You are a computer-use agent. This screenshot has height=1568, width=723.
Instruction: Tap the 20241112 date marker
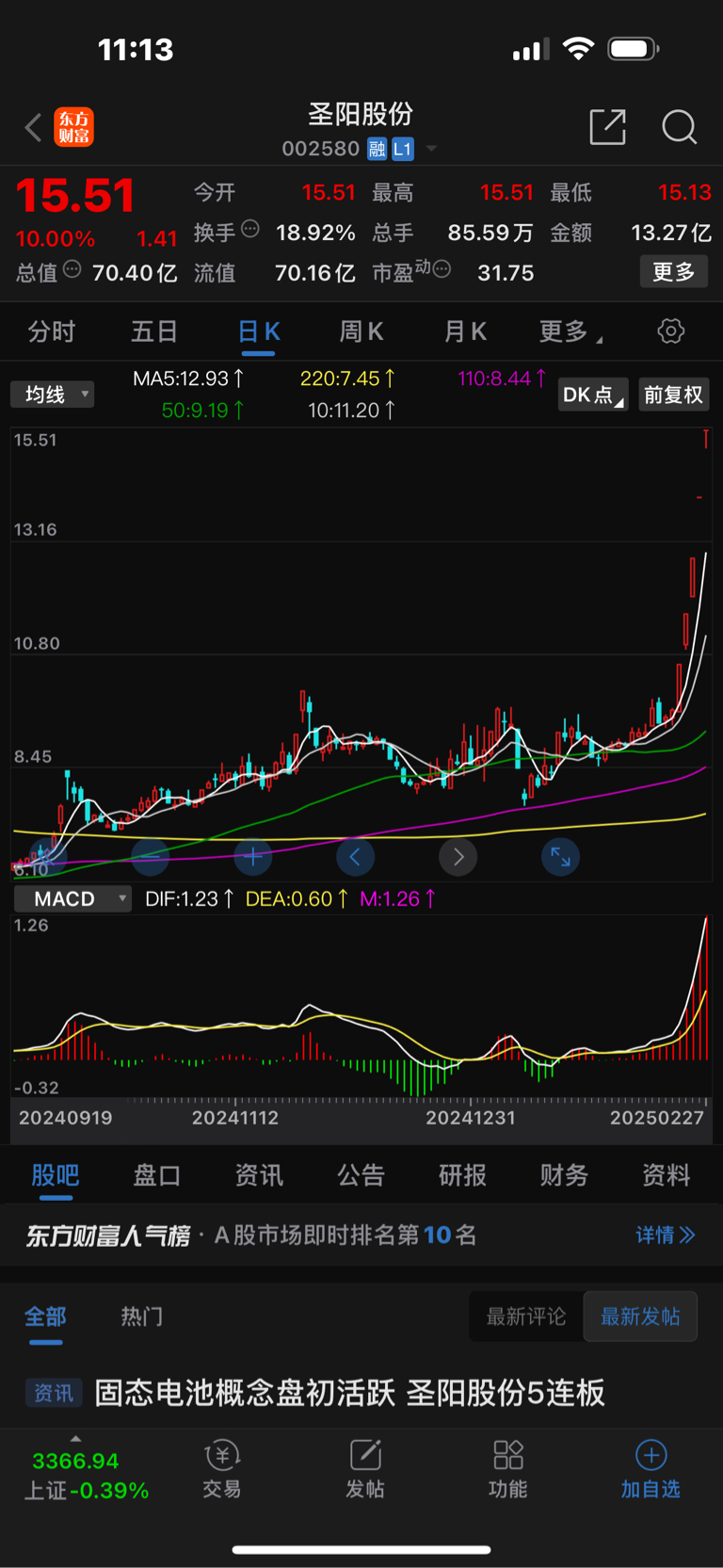click(235, 1118)
